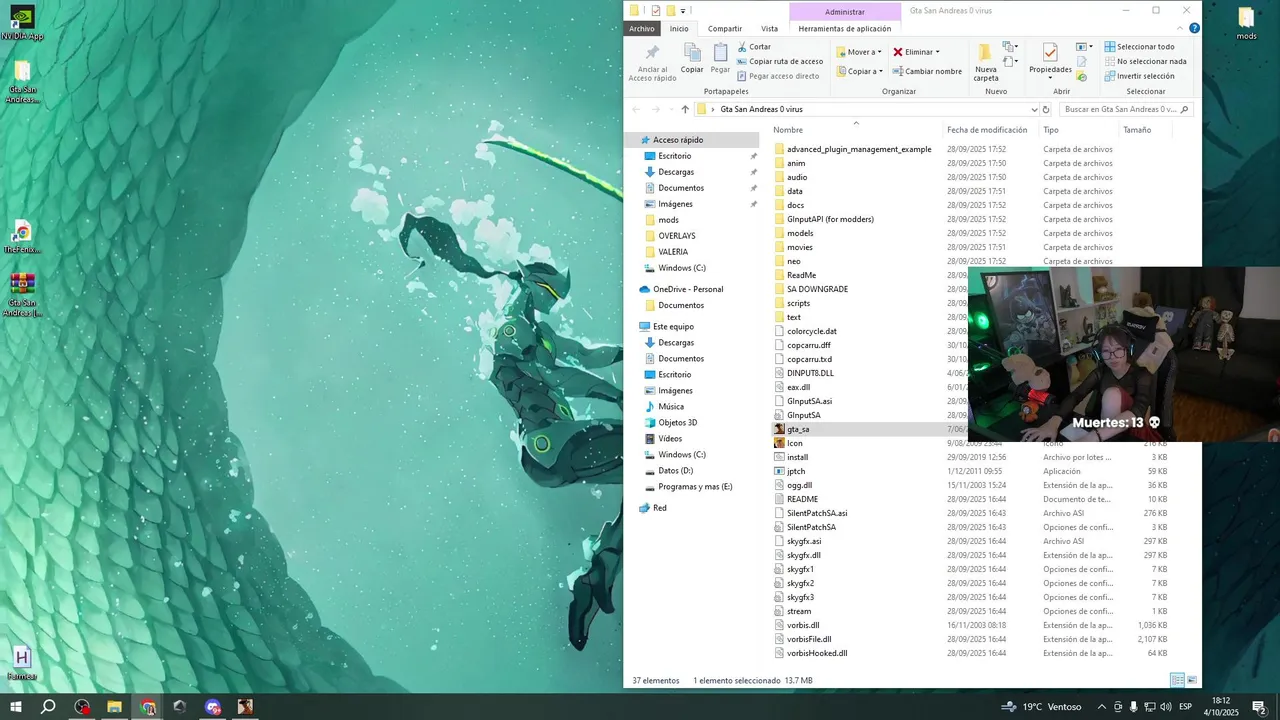This screenshot has width=1280, height=720.
Task: Select Este equipo in navigation pane
Action: (x=672, y=326)
